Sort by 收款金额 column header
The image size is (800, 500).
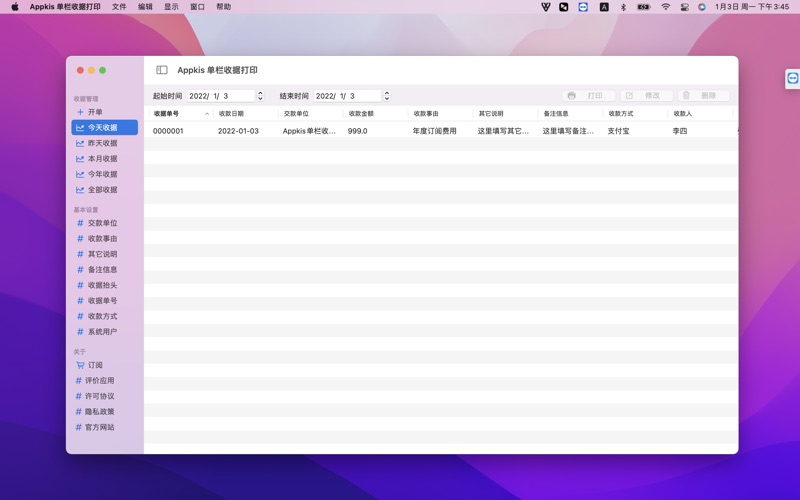(x=376, y=114)
